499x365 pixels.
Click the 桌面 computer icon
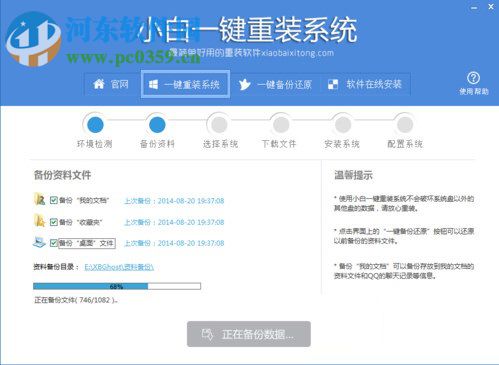(x=39, y=242)
